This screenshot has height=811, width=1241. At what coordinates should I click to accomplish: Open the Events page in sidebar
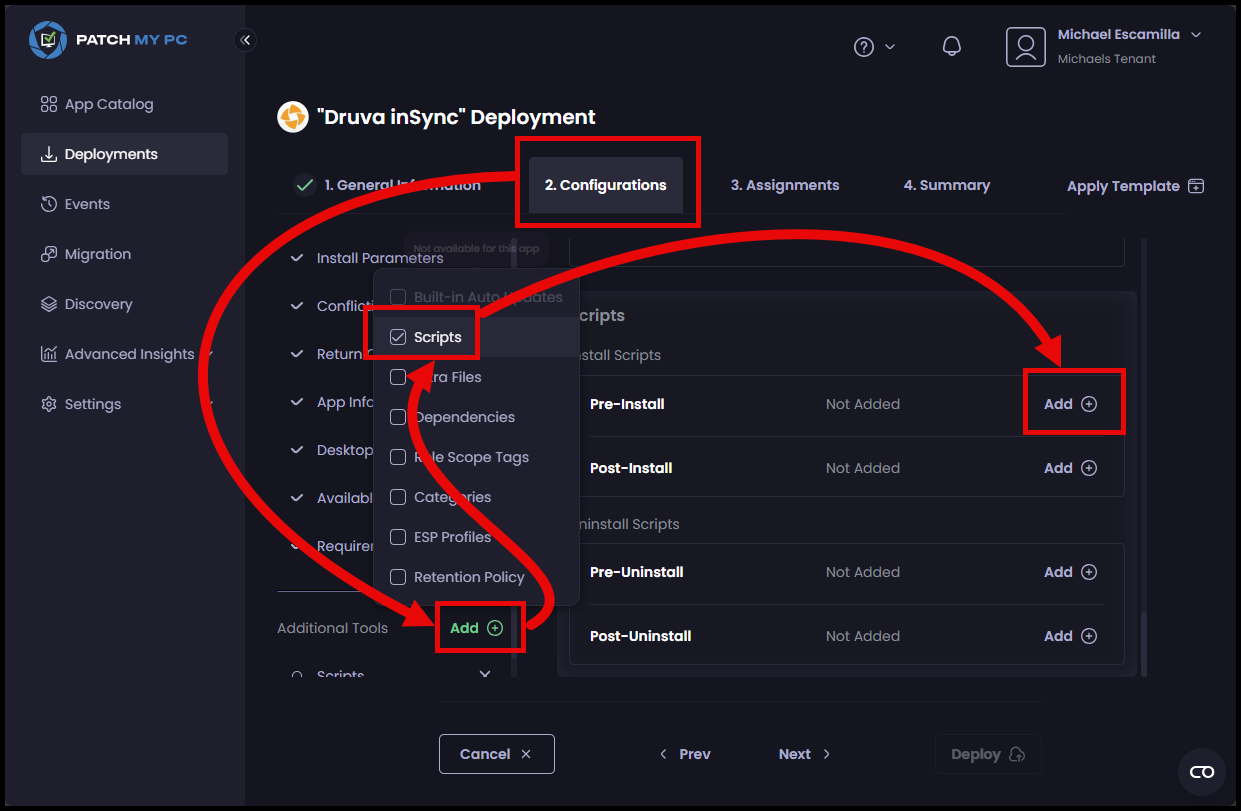(124, 204)
